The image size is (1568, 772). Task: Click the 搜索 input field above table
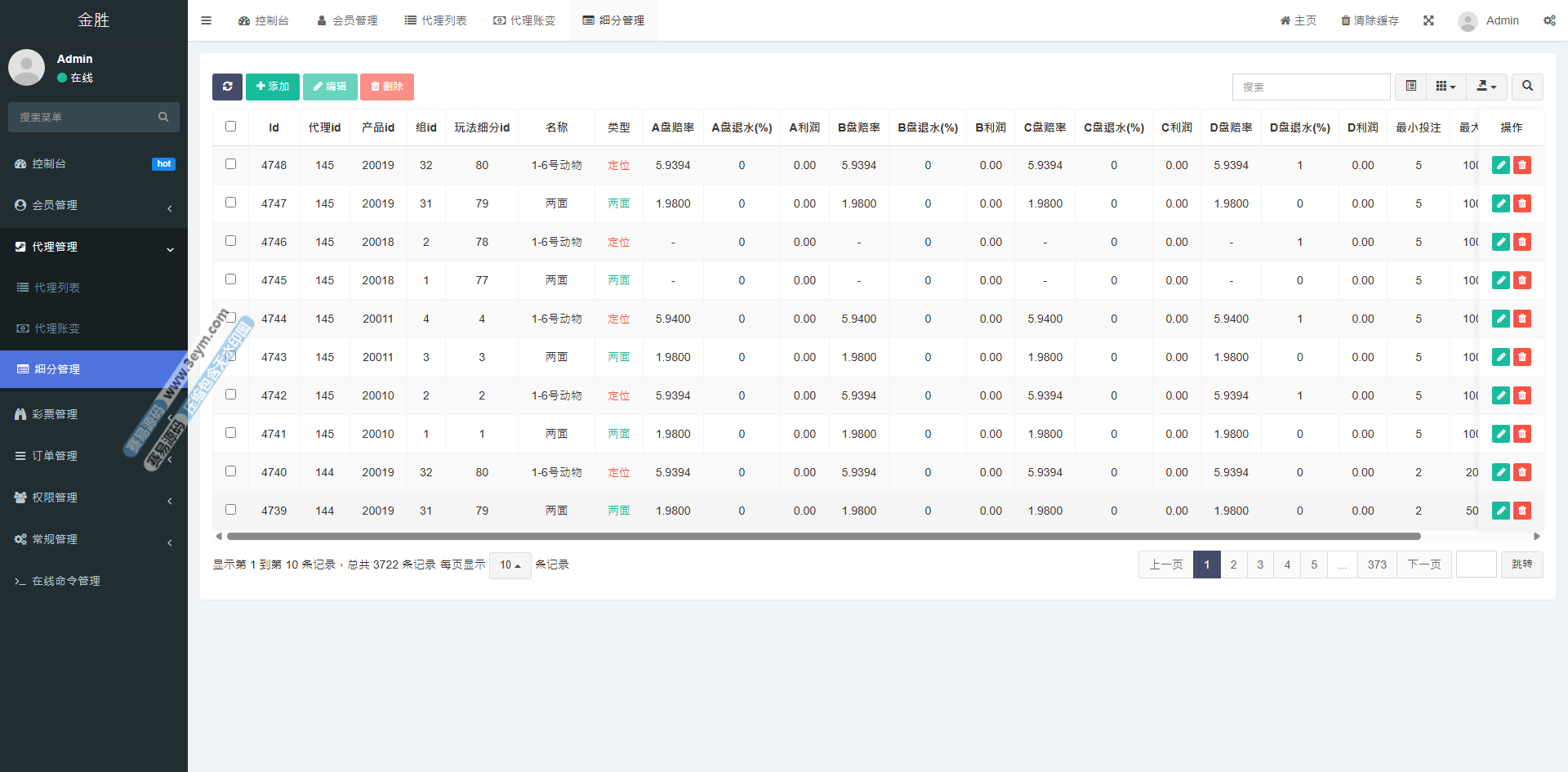coord(1311,87)
